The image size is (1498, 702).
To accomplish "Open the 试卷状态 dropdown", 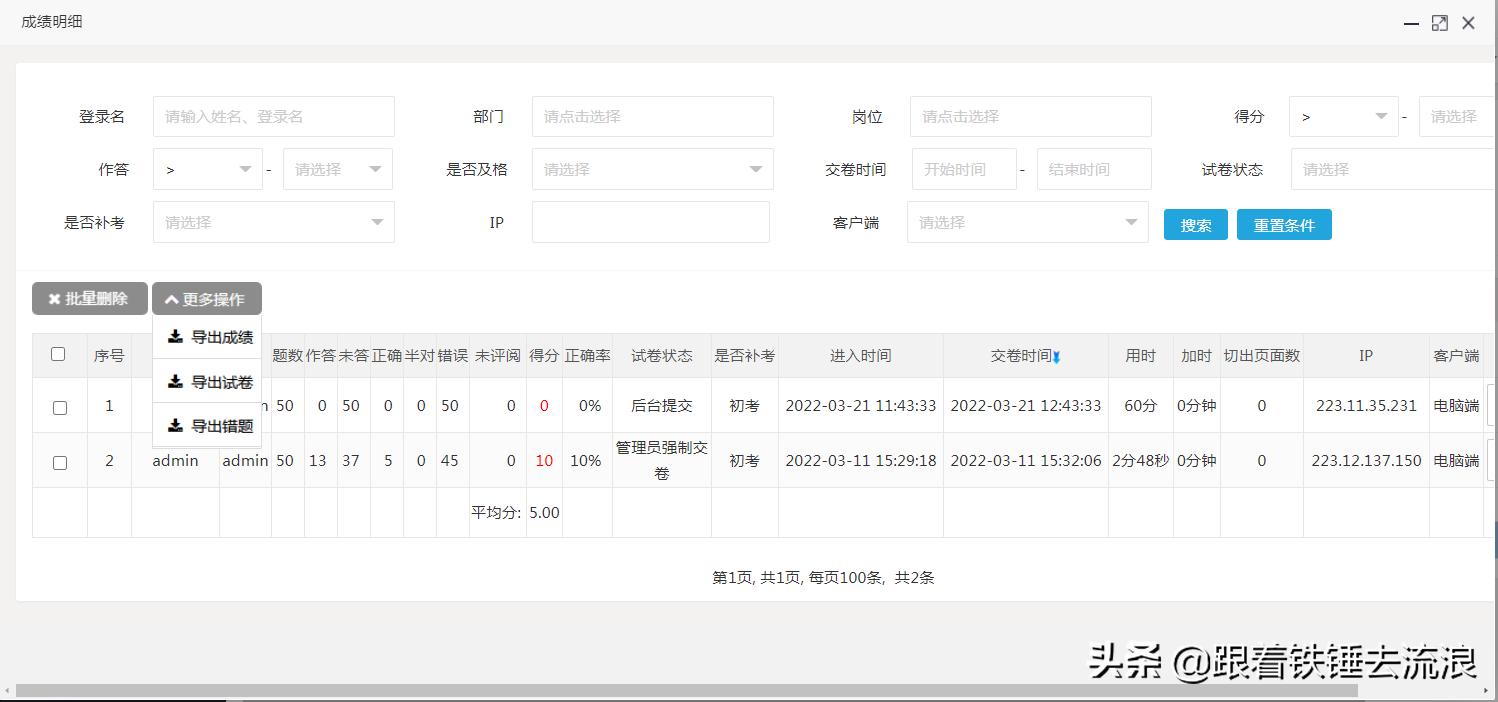I will pyautogui.click(x=1391, y=169).
